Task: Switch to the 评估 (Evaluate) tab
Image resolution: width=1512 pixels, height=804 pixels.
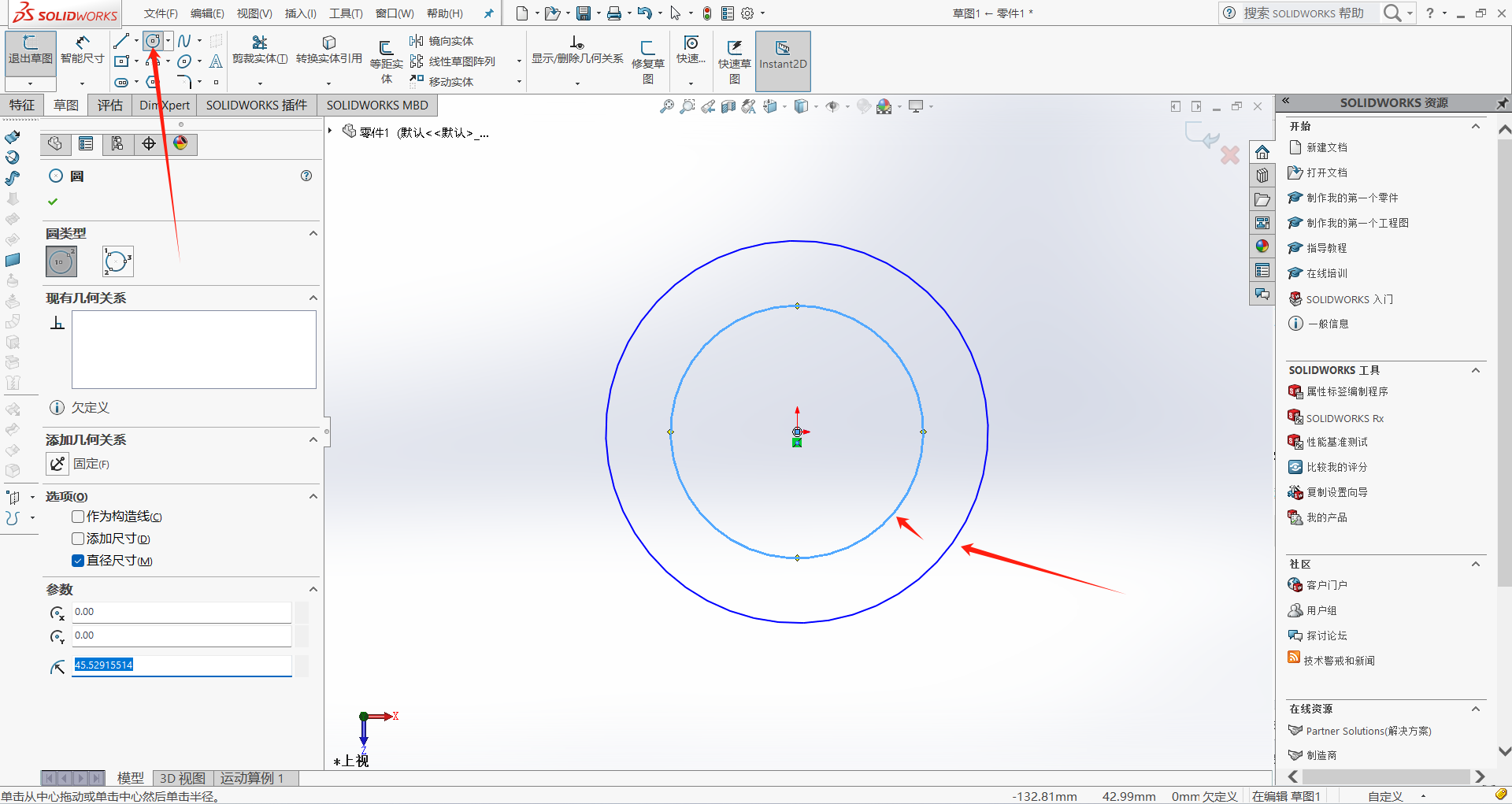Action: click(x=110, y=105)
